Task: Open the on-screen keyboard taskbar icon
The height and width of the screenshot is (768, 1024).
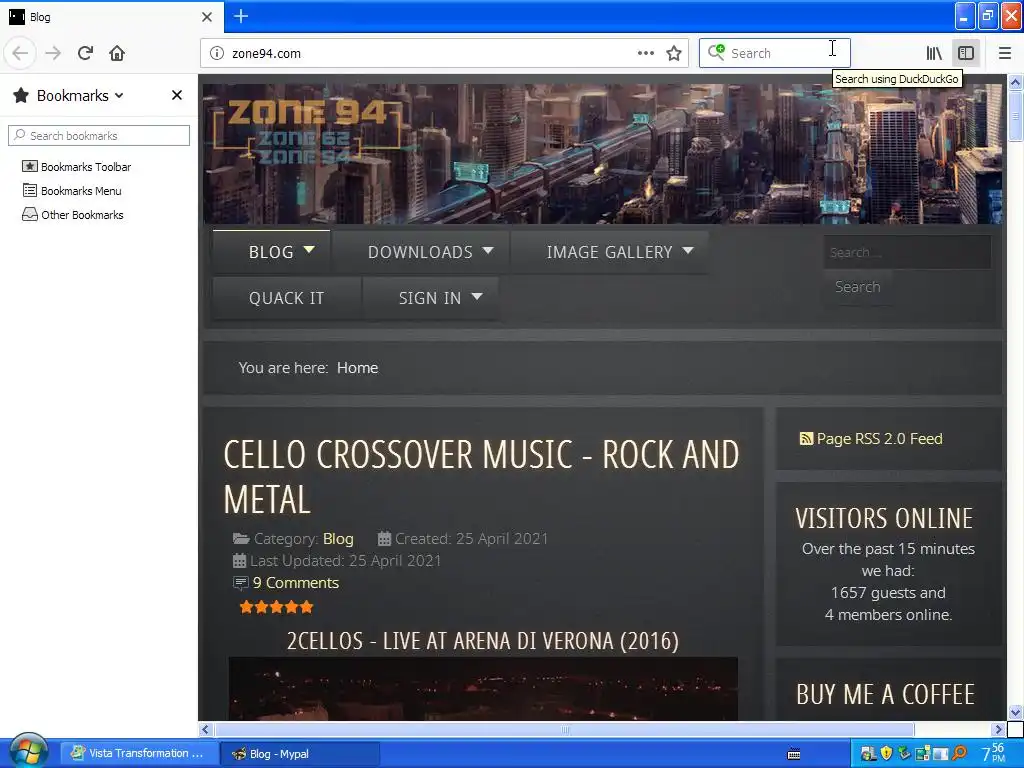Action: 793,754
